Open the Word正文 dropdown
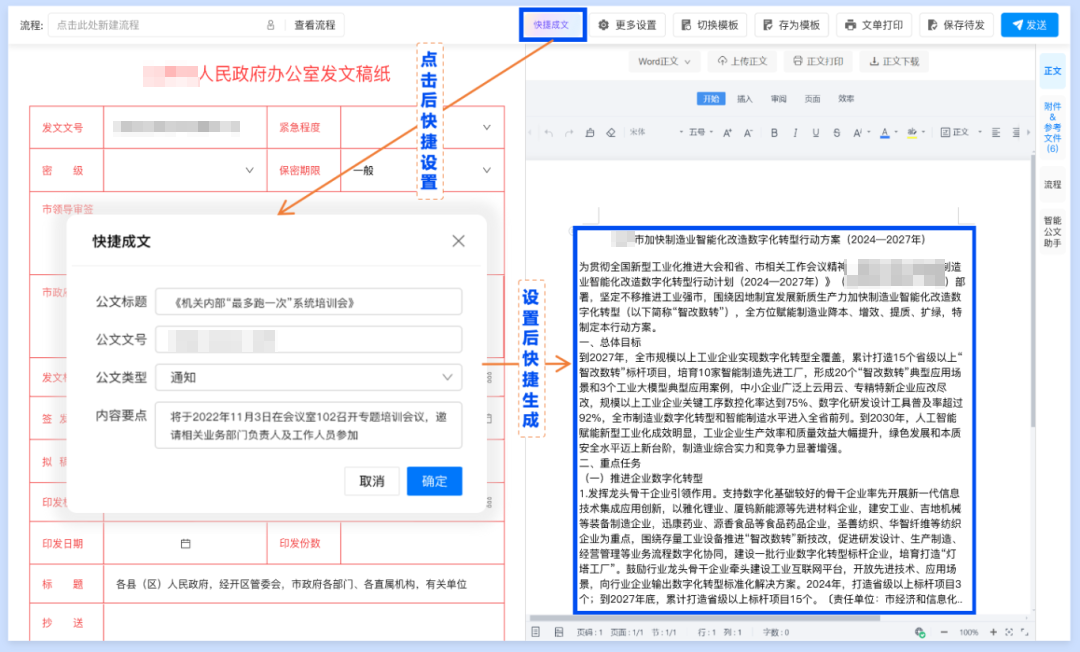Screen dimensions: 1080x652 662,61
